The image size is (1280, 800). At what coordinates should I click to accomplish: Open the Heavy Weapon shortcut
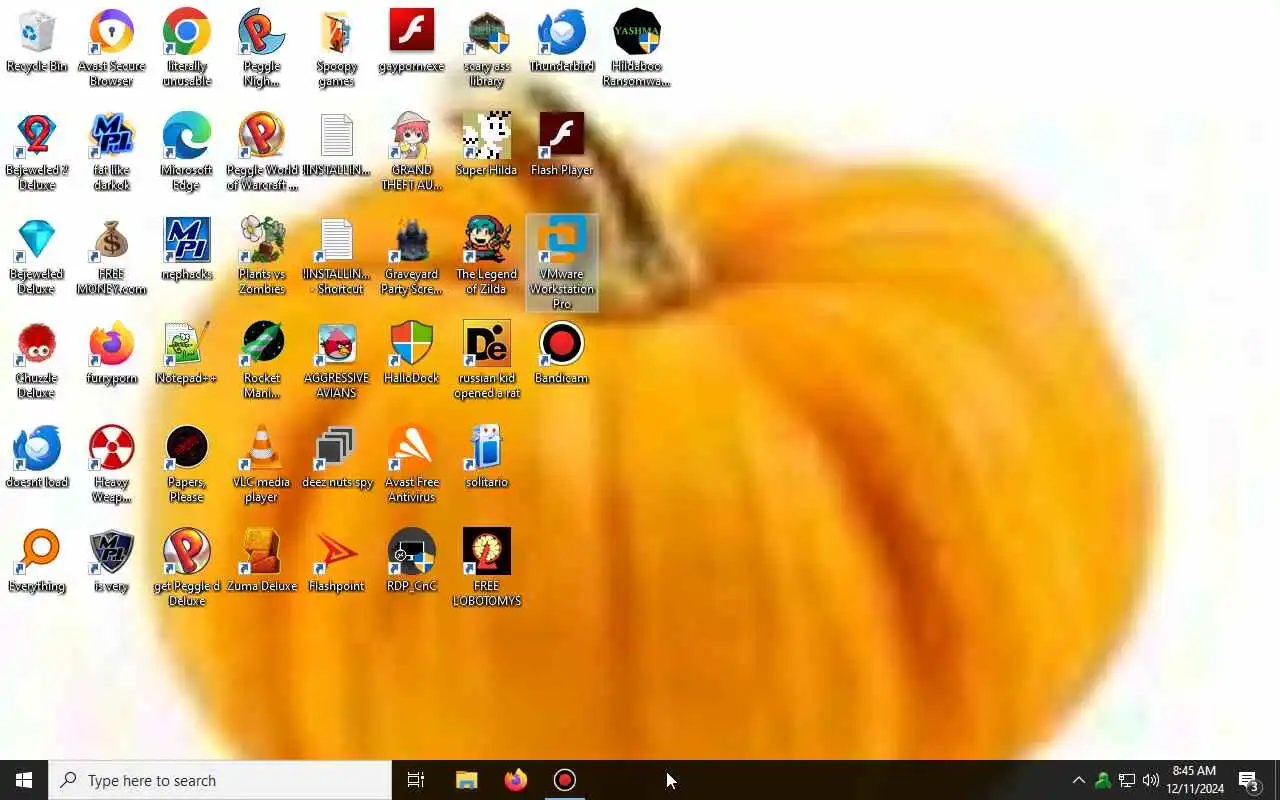point(111,464)
